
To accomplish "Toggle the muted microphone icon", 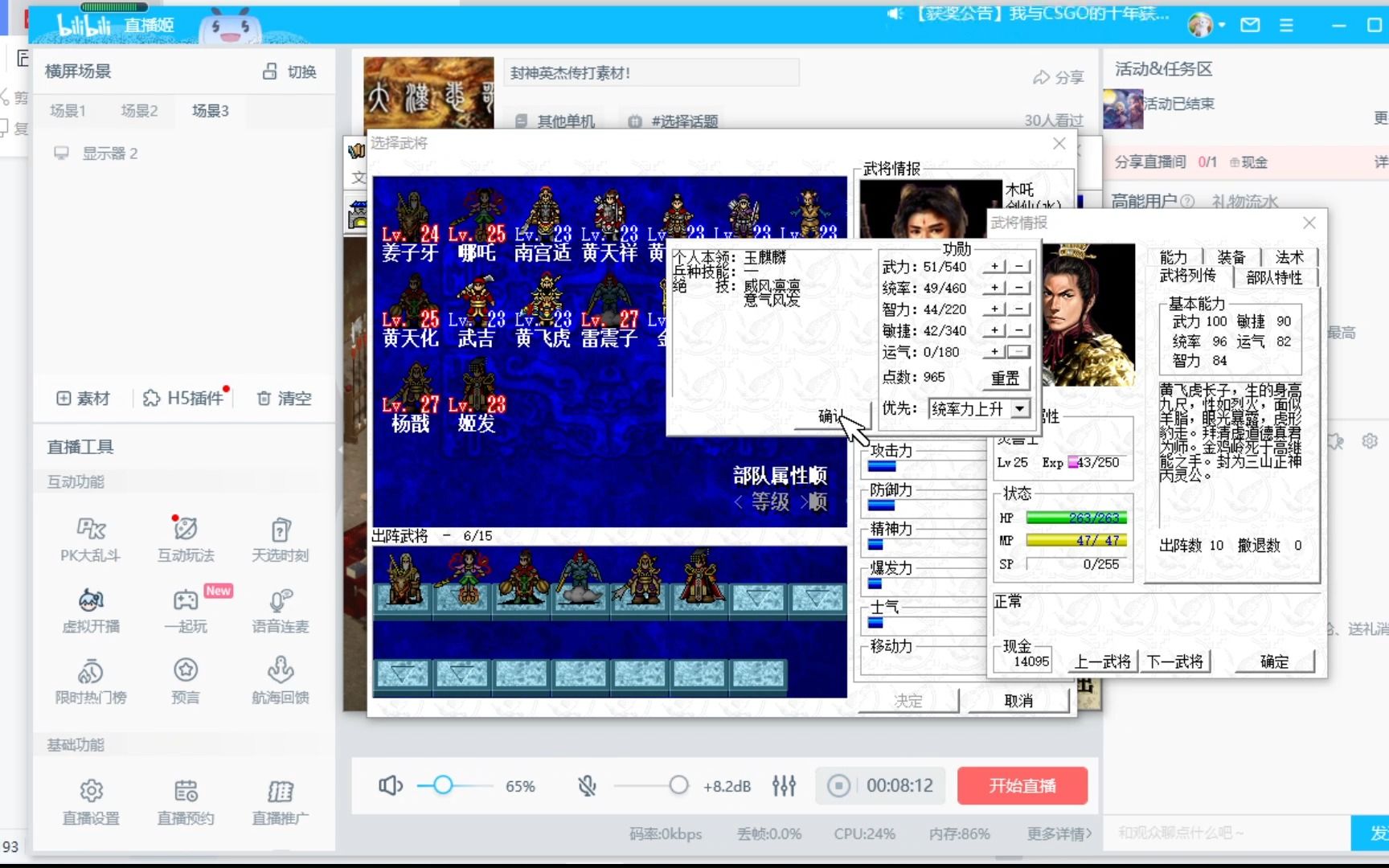I will pos(588,785).
